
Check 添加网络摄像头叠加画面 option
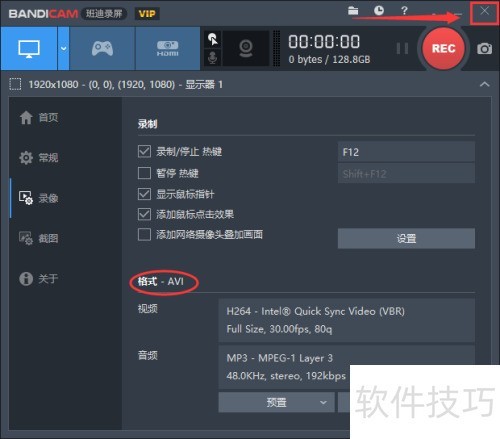(x=144, y=234)
